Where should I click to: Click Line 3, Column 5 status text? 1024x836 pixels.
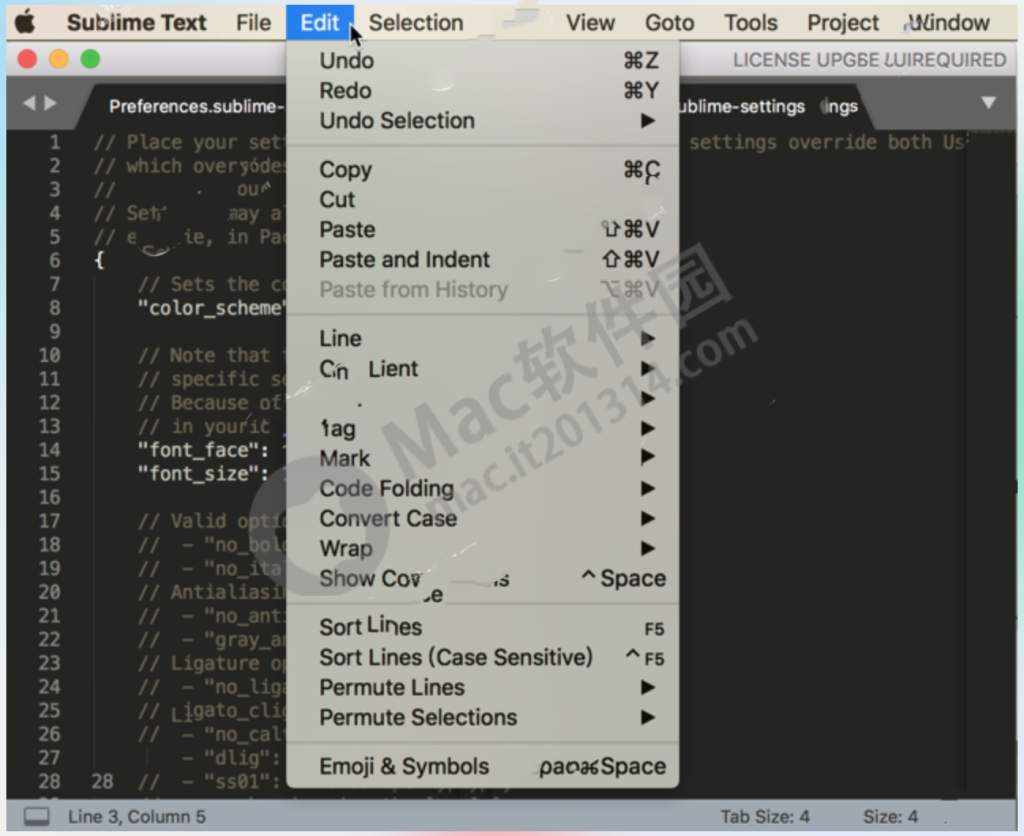click(x=136, y=817)
